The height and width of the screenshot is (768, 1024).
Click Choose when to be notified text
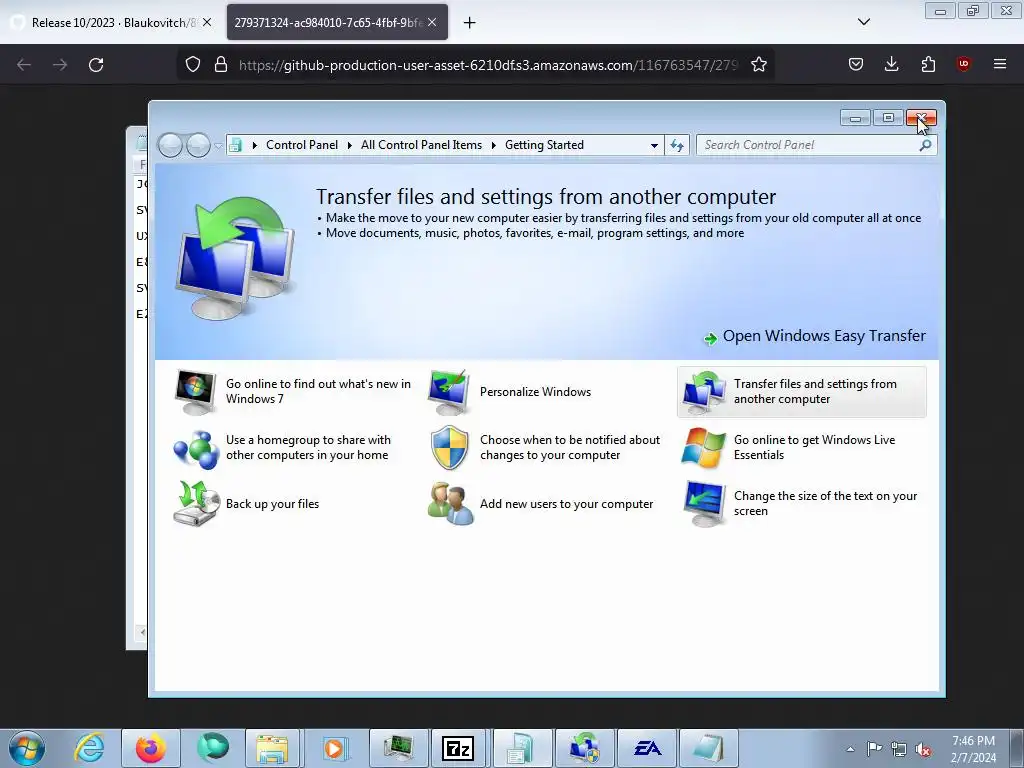pos(570,447)
